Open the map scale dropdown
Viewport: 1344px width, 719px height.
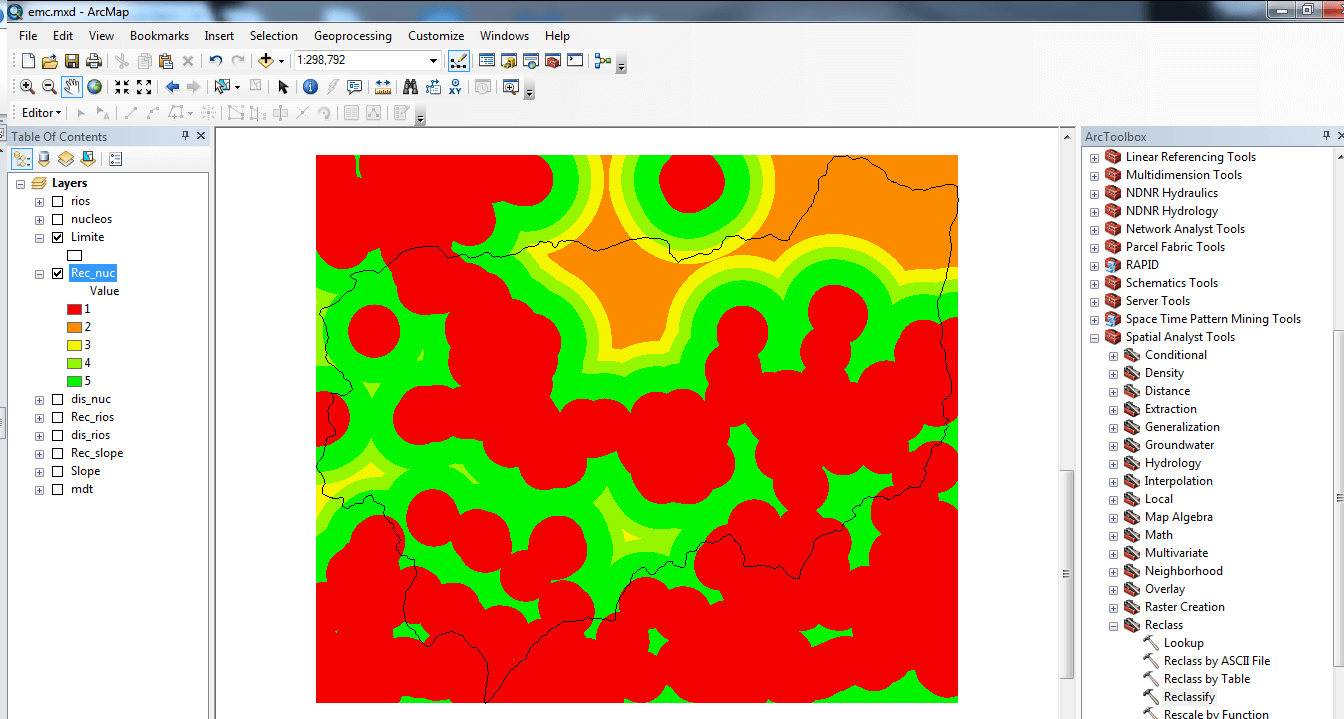433,61
